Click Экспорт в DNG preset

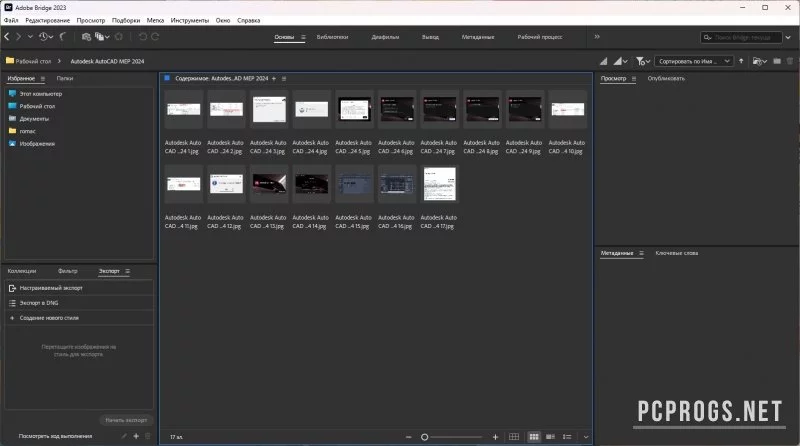tap(79, 303)
